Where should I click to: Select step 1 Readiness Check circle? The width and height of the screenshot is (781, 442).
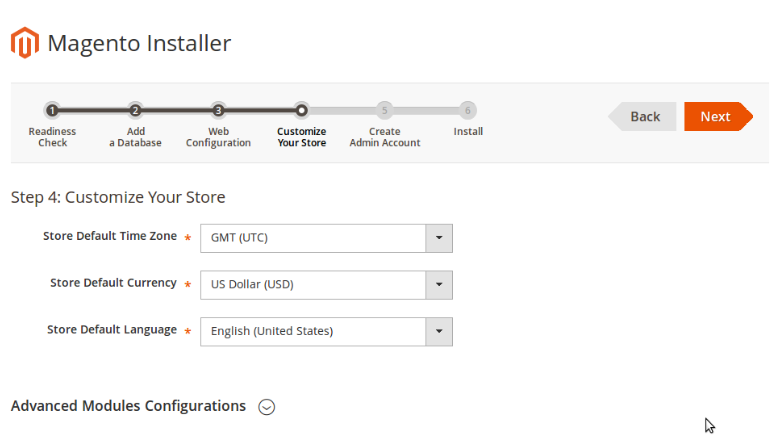coord(52,110)
